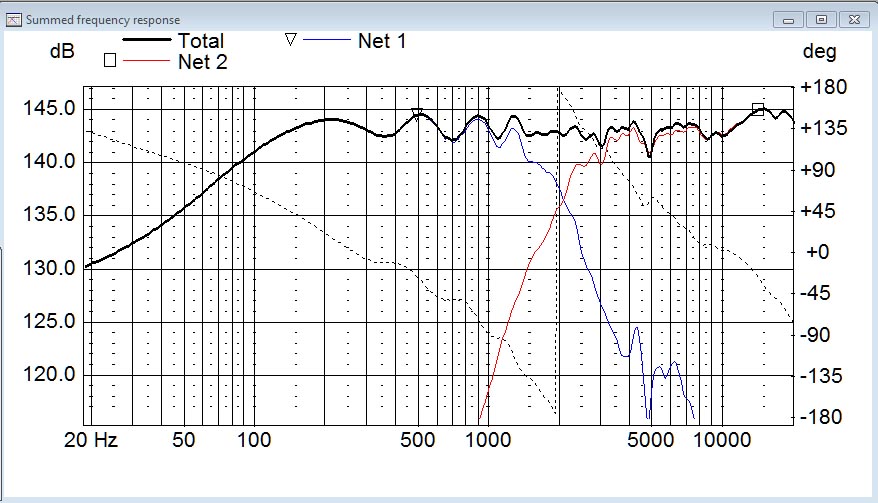Click the 130.0 dB axis value
The image size is (878, 503).
point(49,268)
